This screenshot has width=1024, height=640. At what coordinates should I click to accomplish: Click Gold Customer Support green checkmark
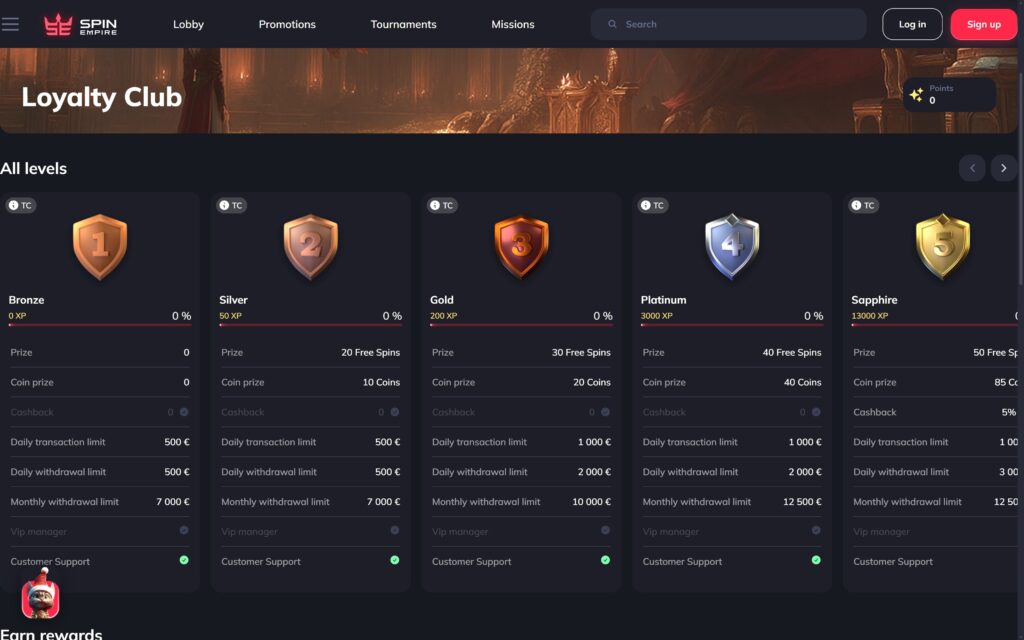tap(605, 560)
